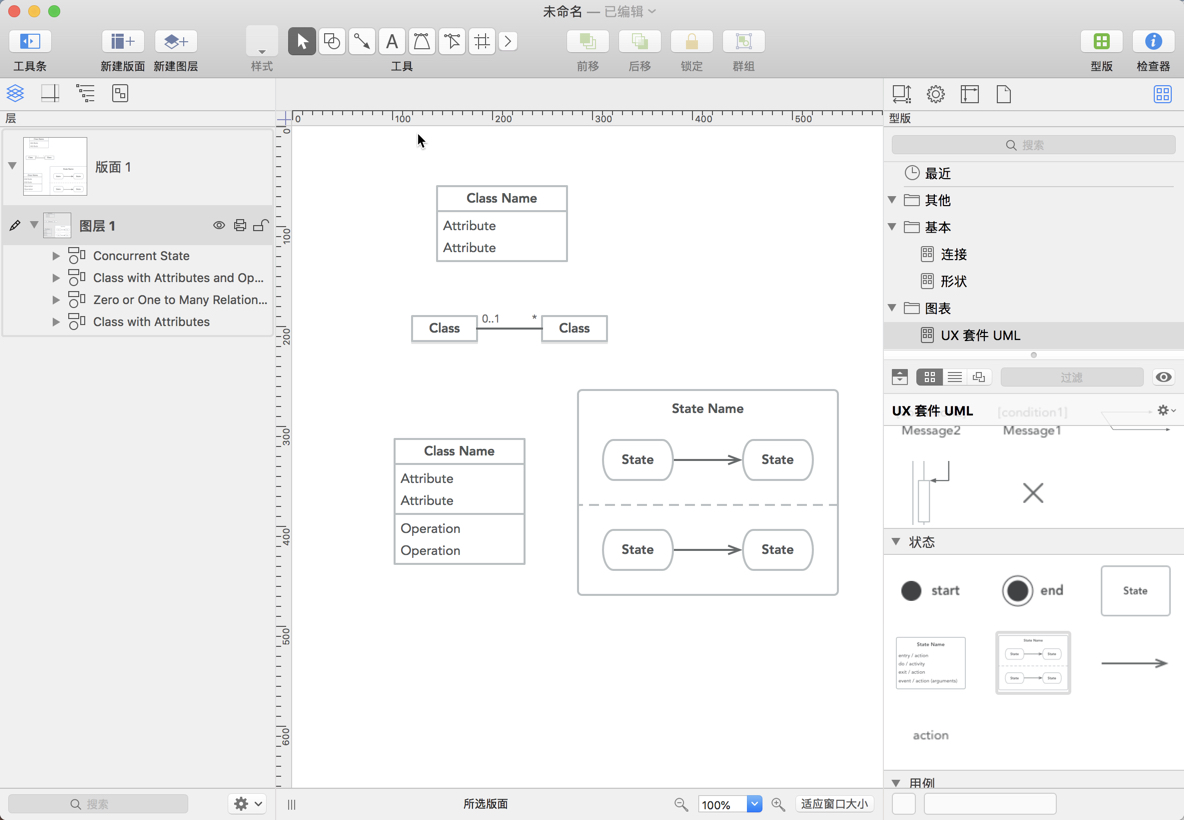Click the 群组 group icon
The image size is (1184, 820).
[x=743, y=41]
